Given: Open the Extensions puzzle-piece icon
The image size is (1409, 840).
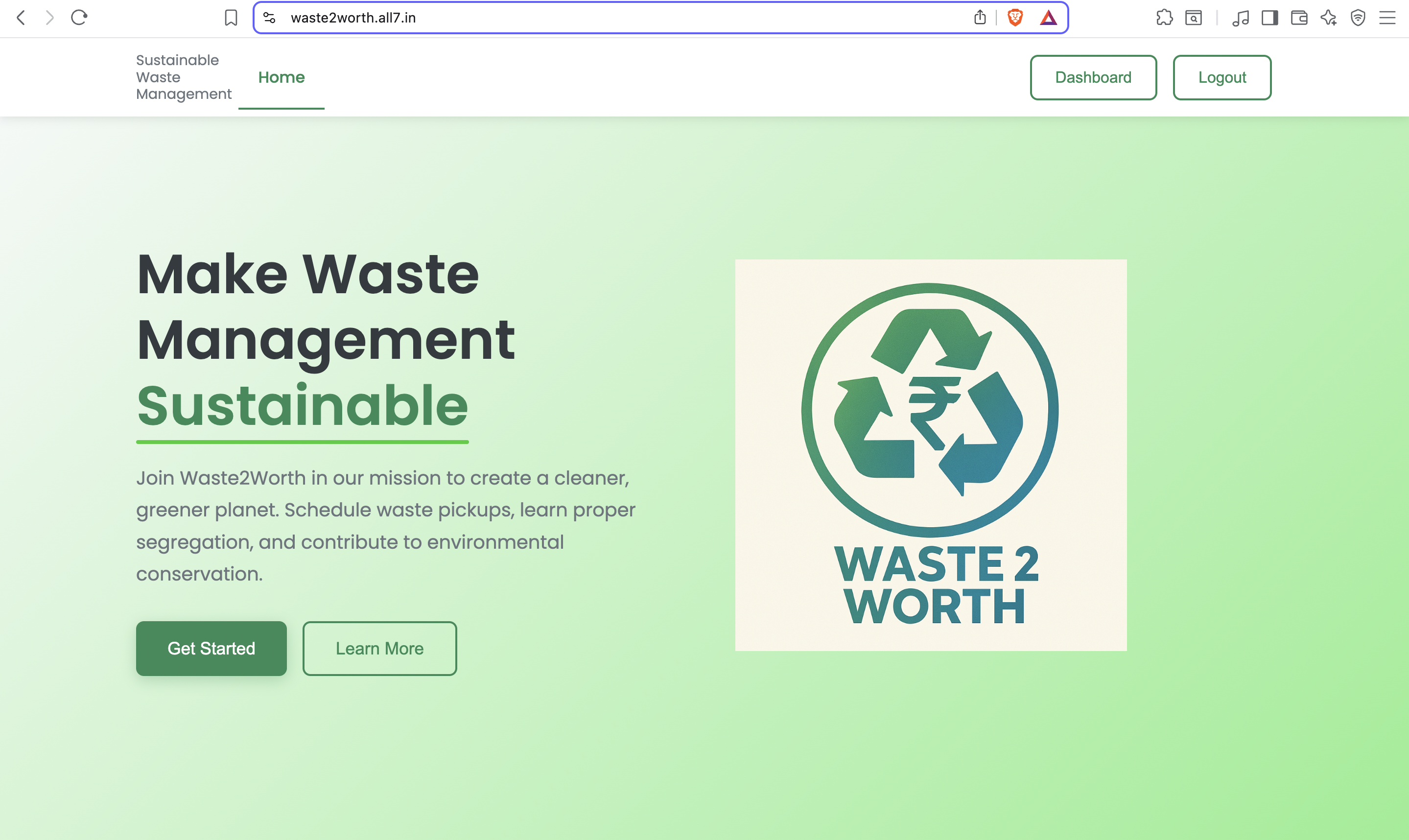Looking at the screenshot, I should [x=1164, y=18].
